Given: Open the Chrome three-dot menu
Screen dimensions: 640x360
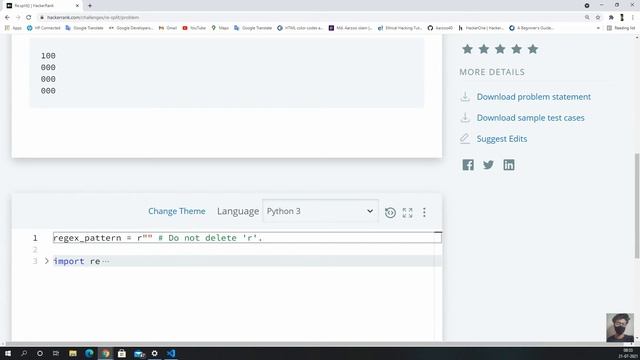Looking at the screenshot, I should click(633, 18).
